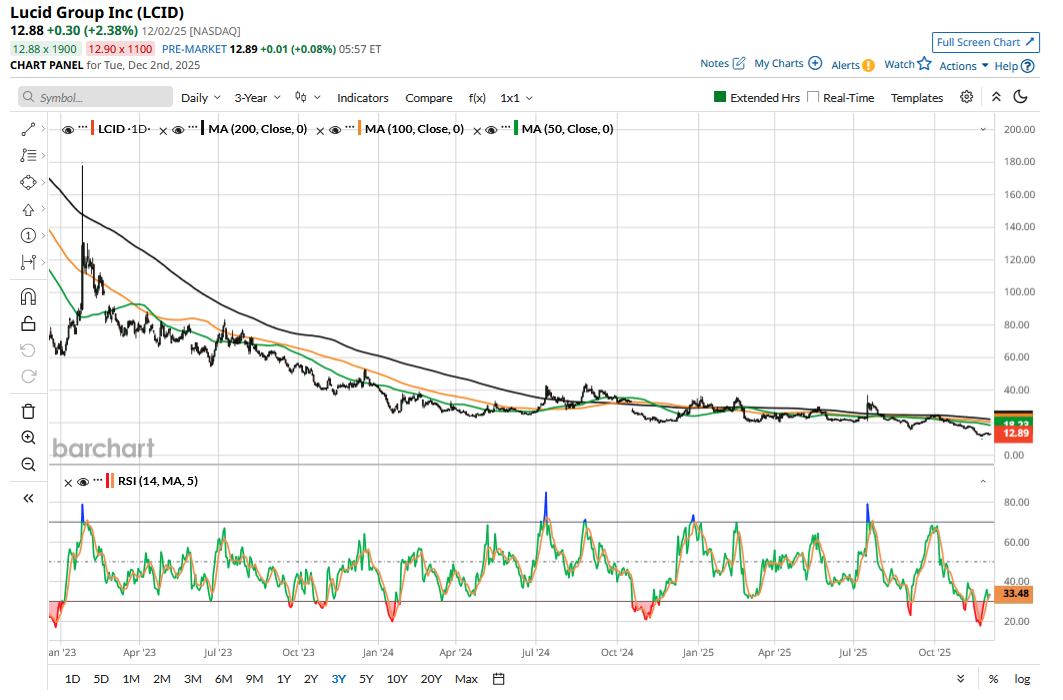Open MA 100 orange color swatch
The image size is (1063, 700).
(359, 129)
